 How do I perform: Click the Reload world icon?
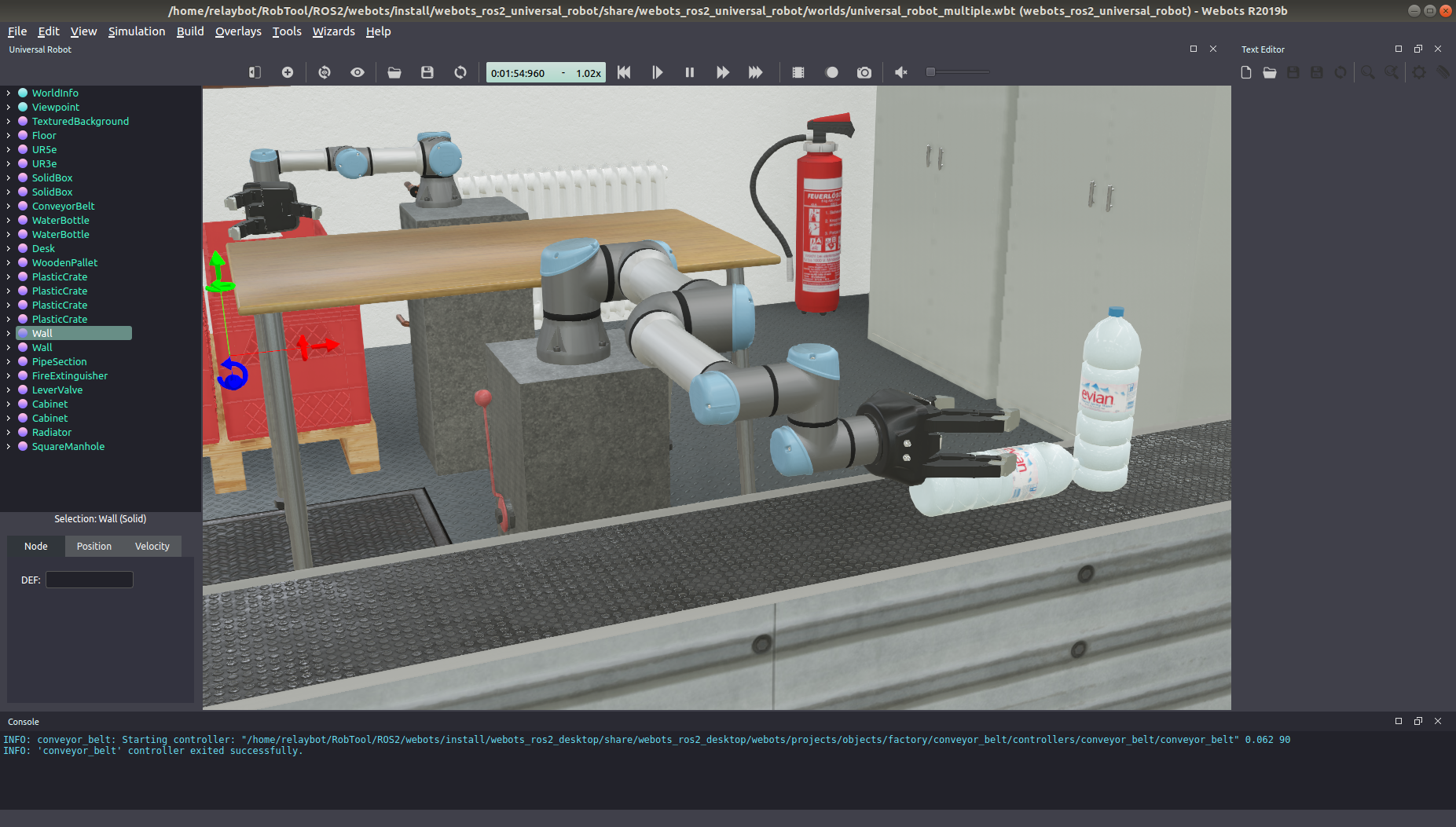460,72
